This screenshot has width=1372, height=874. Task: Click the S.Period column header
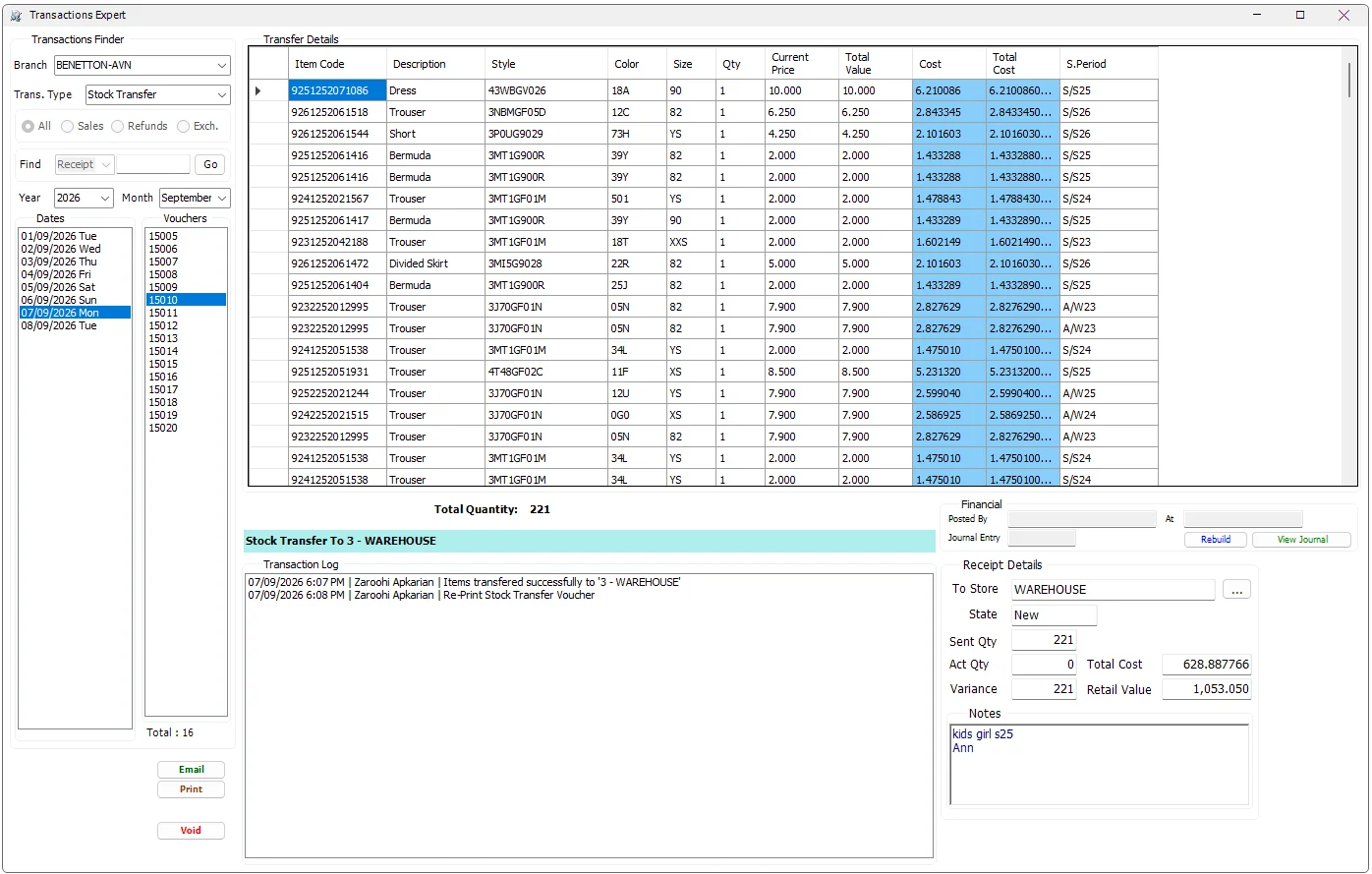[1109, 64]
